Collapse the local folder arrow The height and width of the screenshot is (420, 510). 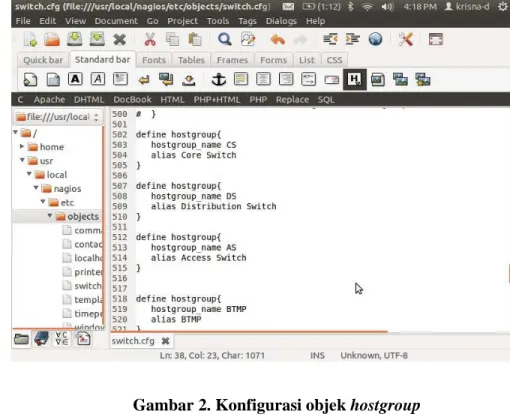29,174
